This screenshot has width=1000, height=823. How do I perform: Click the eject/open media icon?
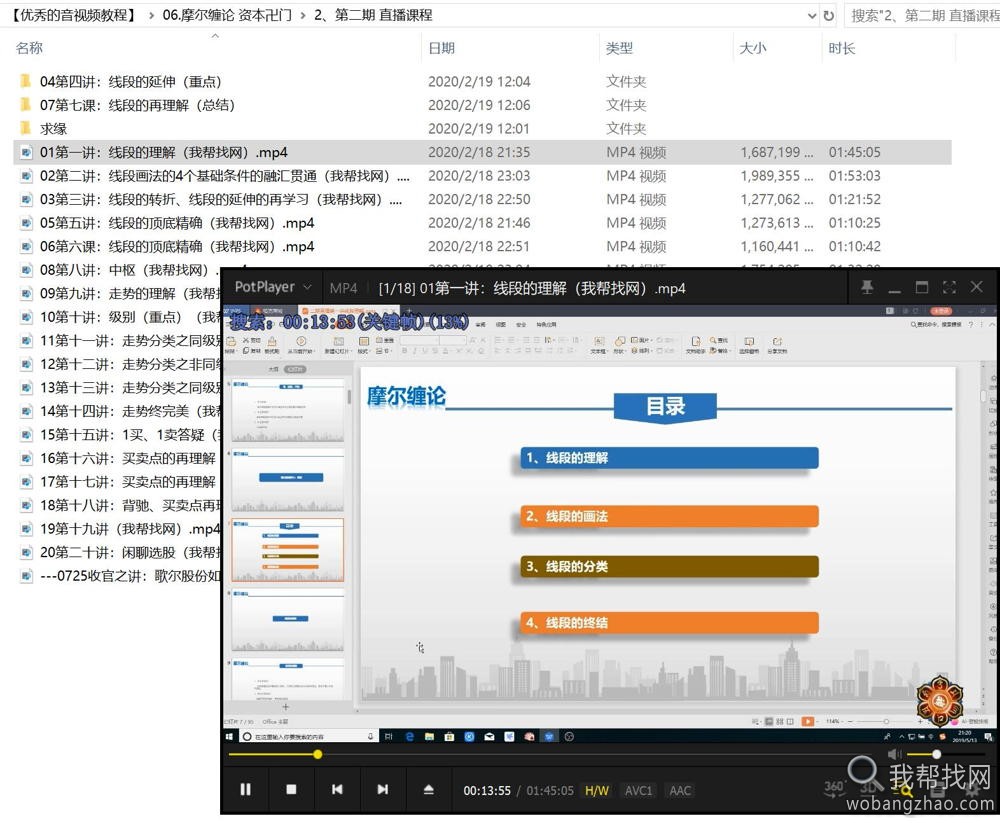coord(428,790)
